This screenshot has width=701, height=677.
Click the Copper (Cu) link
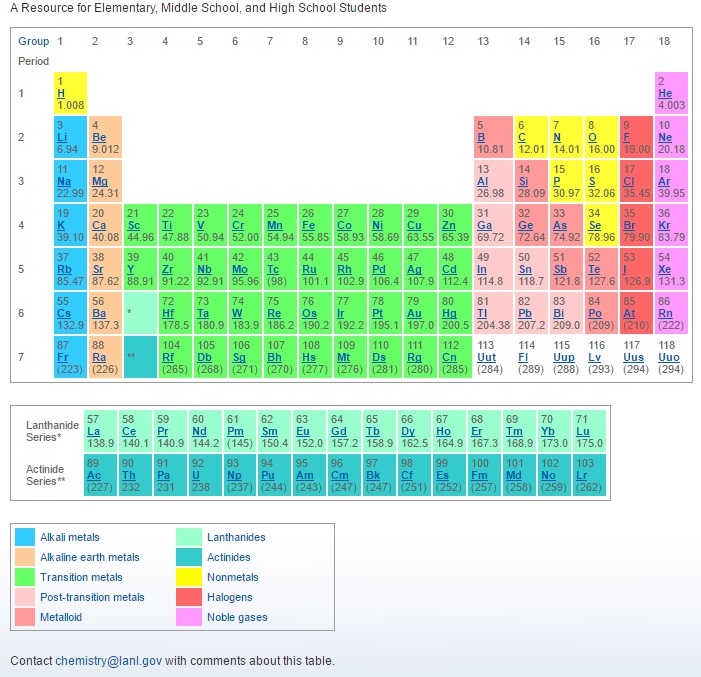pyautogui.click(x=414, y=225)
